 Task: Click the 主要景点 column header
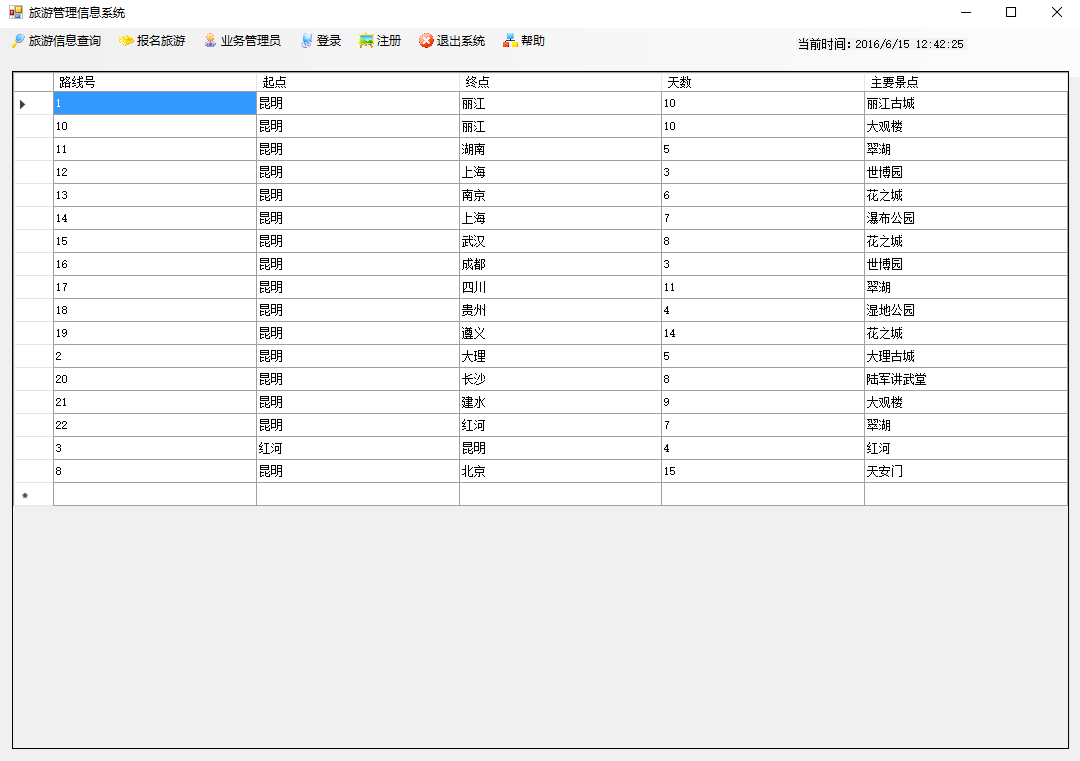point(965,82)
